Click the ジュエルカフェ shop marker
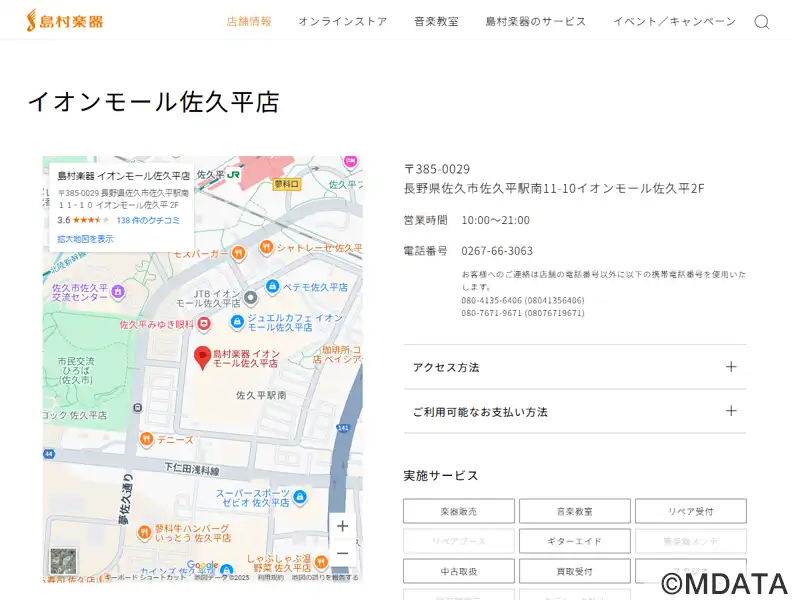Viewport: 800px width, 600px height. pyautogui.click(x=237, y=322)
